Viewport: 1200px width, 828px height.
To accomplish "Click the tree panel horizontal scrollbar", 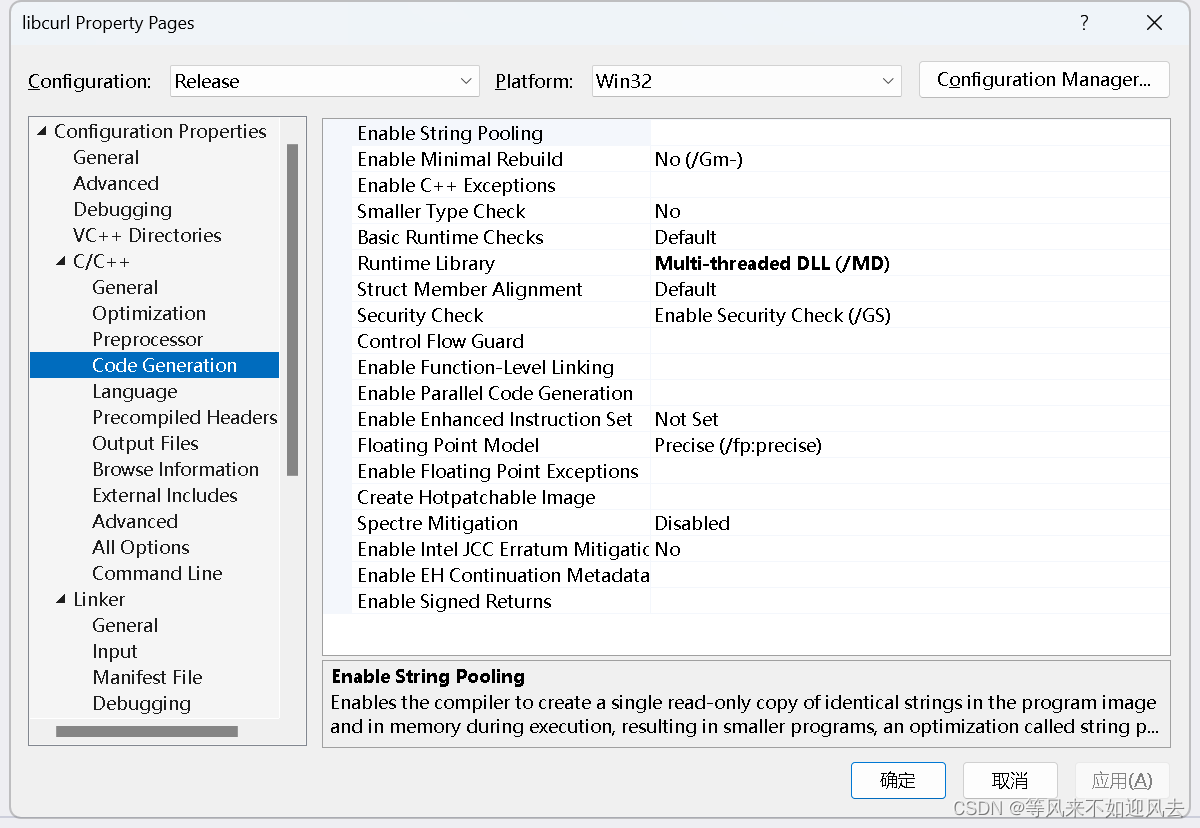I will 147,731.
